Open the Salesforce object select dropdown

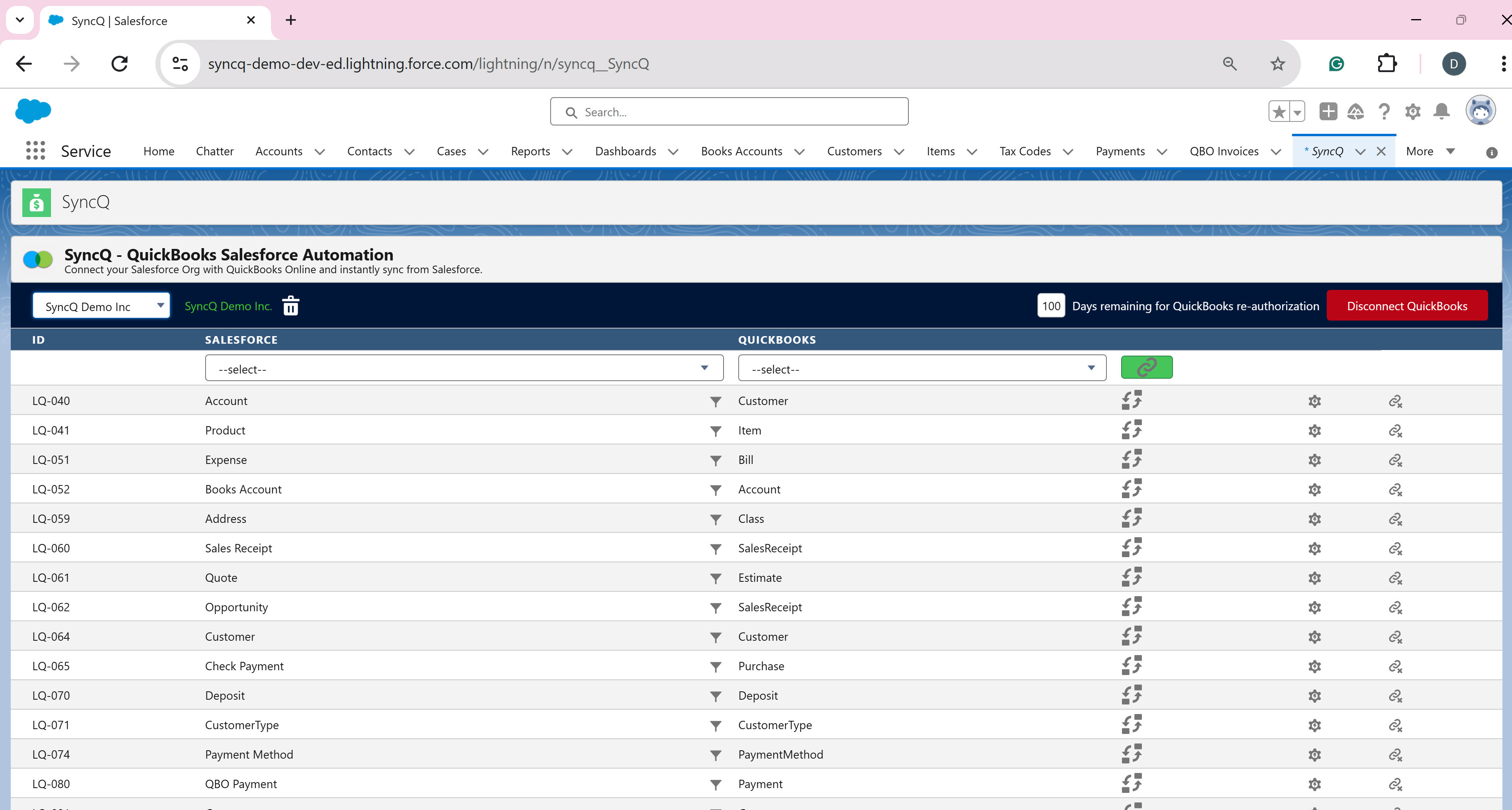tap(464, 368)
